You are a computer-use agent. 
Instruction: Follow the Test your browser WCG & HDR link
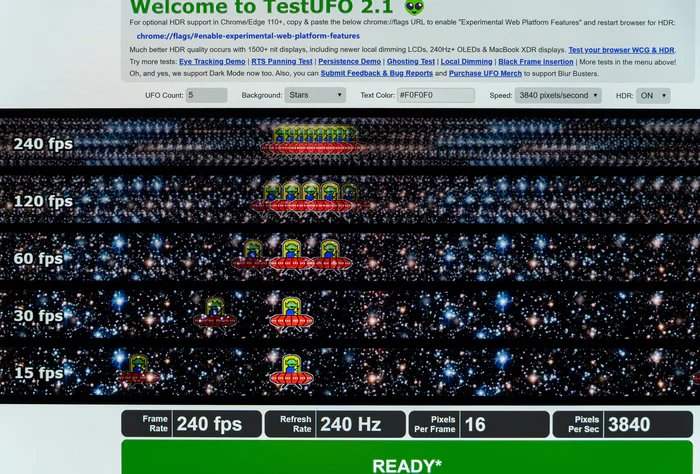[621, 50]
